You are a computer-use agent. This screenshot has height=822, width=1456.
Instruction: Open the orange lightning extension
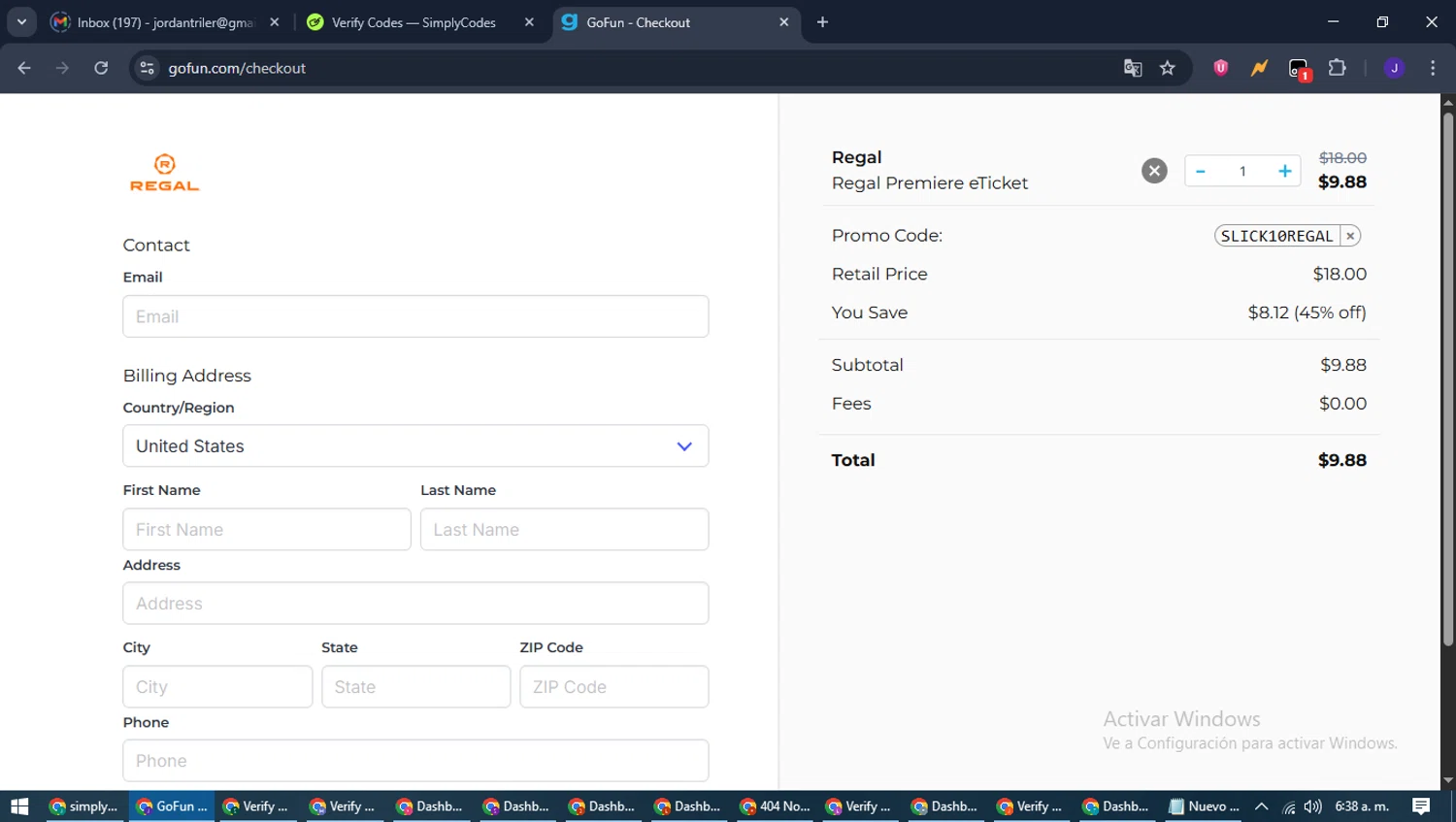[1259, 68]
